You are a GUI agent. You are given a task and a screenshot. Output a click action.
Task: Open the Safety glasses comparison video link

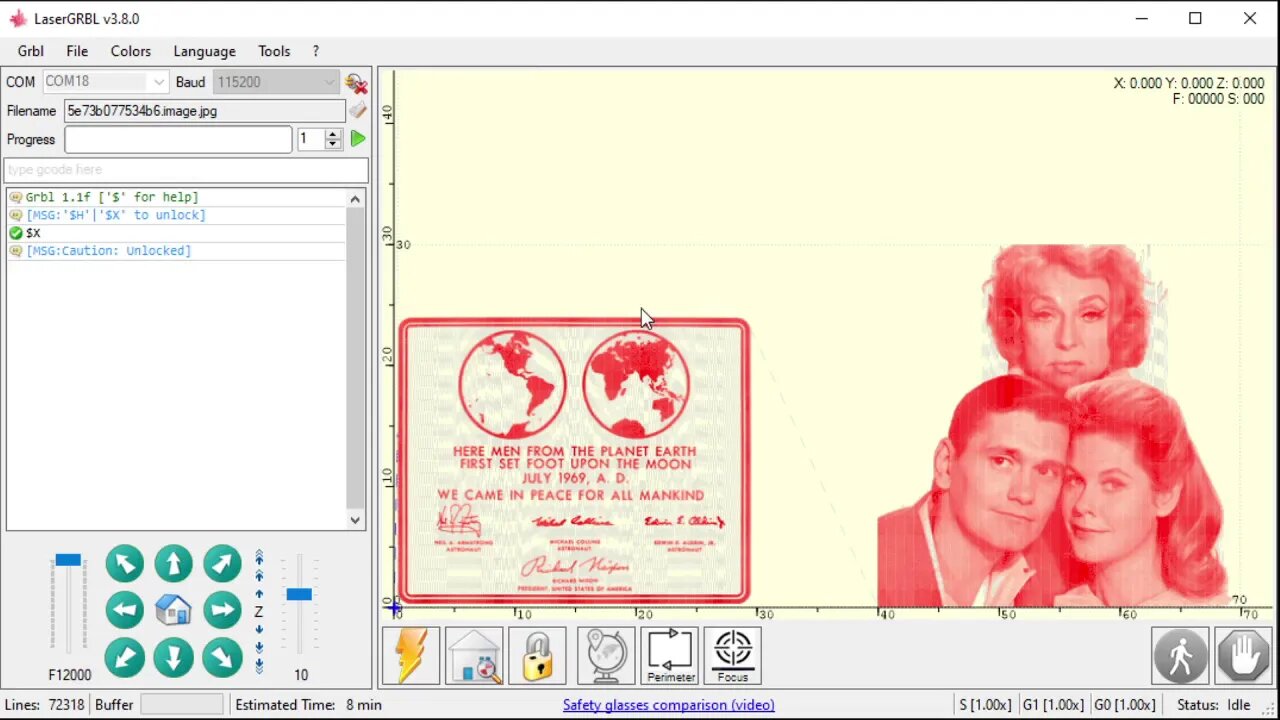669,705
